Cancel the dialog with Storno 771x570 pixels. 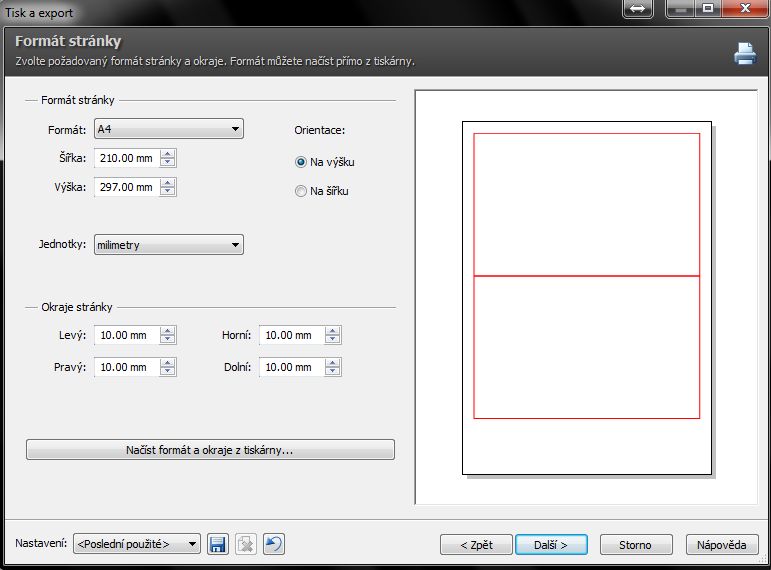(x=635, y=545)
